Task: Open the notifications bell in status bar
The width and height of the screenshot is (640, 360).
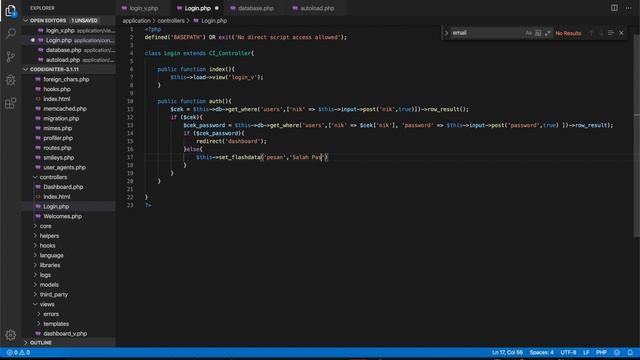Action: pos(630,352)
